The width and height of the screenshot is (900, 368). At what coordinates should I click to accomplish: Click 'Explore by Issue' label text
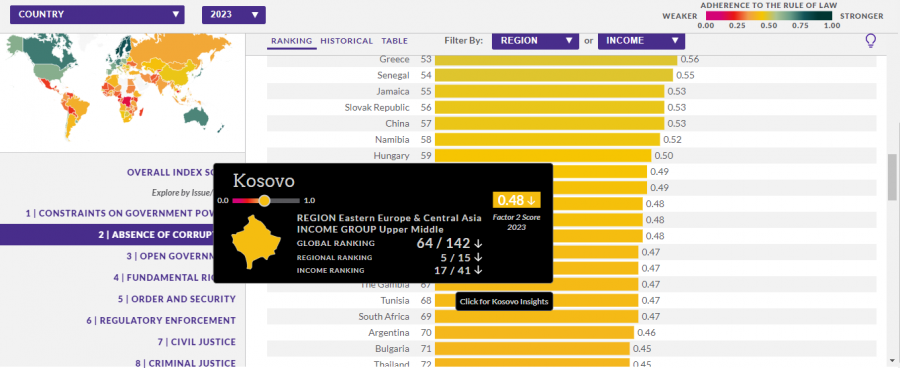click(183, 193)
